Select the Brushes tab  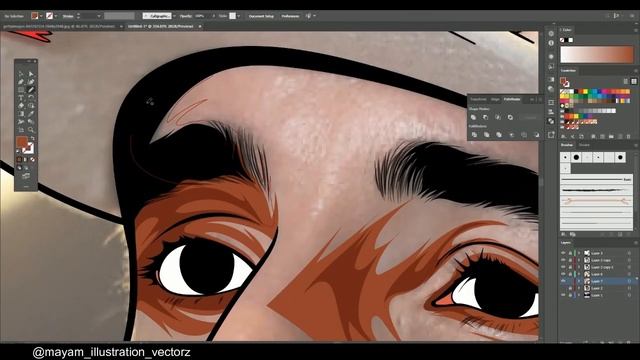pyautogui.click(x=567, y=145)
